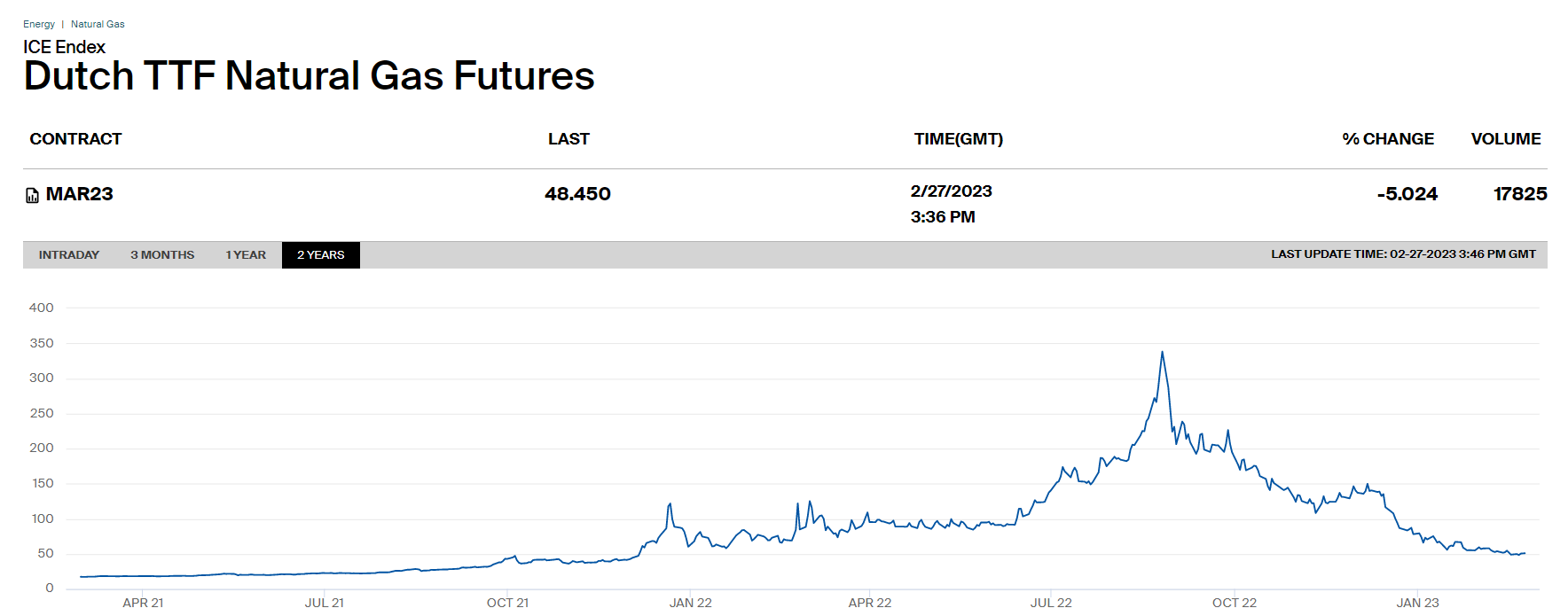1568x616 pixels.
Task: Select the 3 MONTHS chart tab
Action: tap(162, 255)
